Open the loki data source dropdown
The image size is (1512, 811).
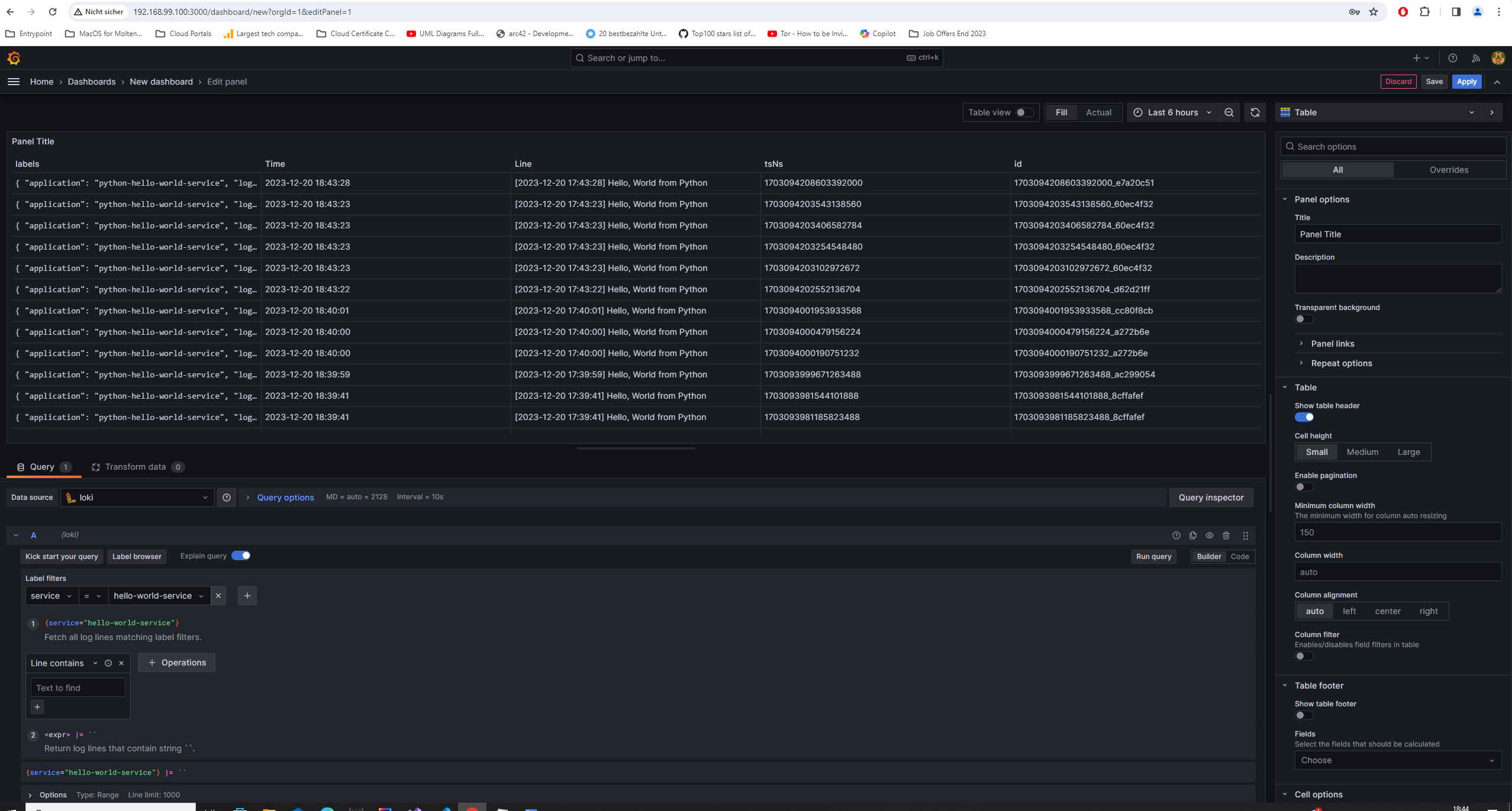(137, 497)
